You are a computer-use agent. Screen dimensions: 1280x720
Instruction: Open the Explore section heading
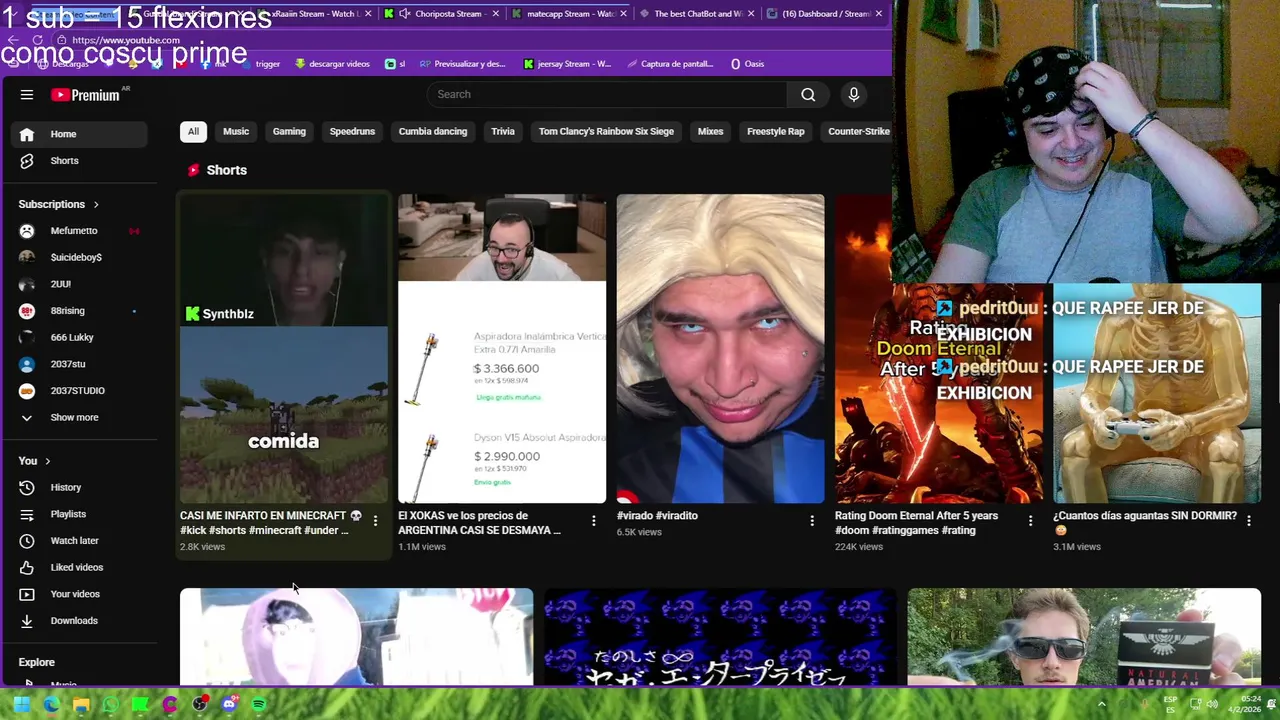36,662
